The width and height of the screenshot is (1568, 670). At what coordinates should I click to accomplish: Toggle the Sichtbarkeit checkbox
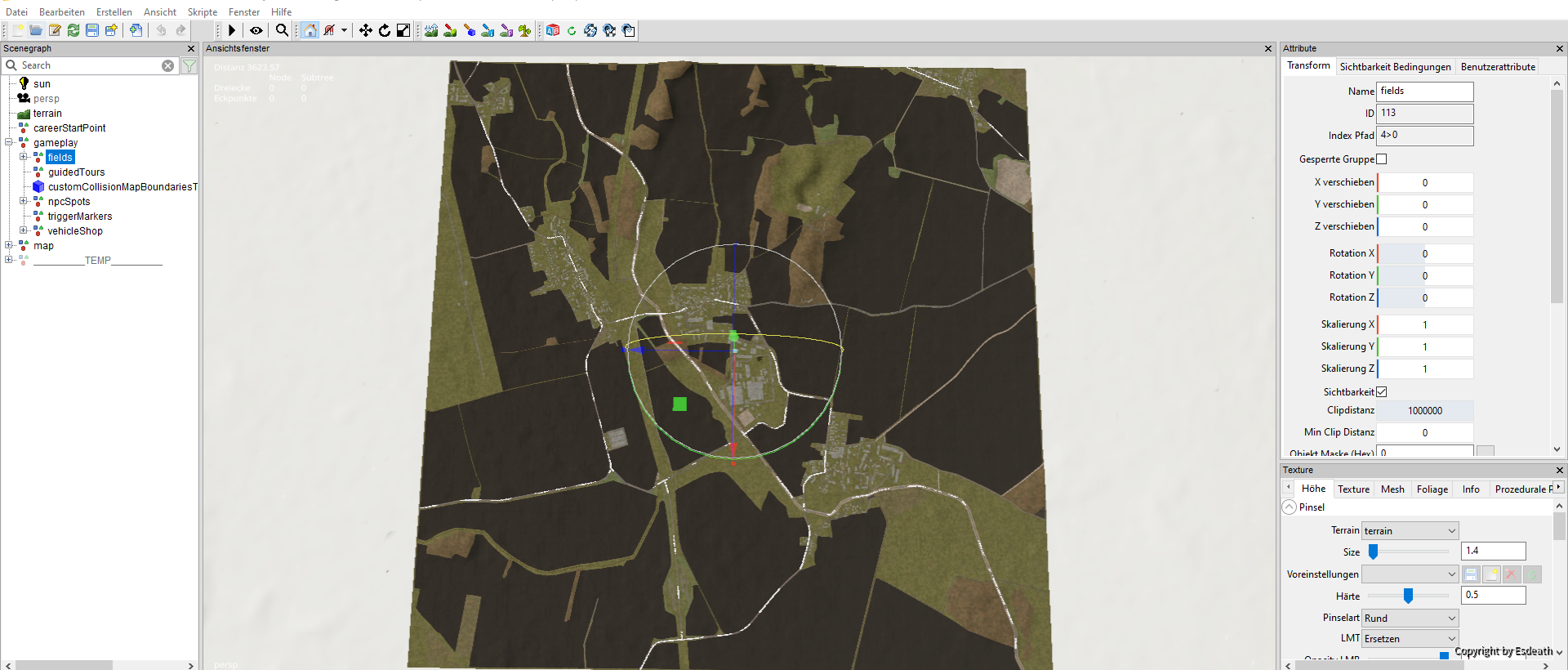pos(1382,392)
